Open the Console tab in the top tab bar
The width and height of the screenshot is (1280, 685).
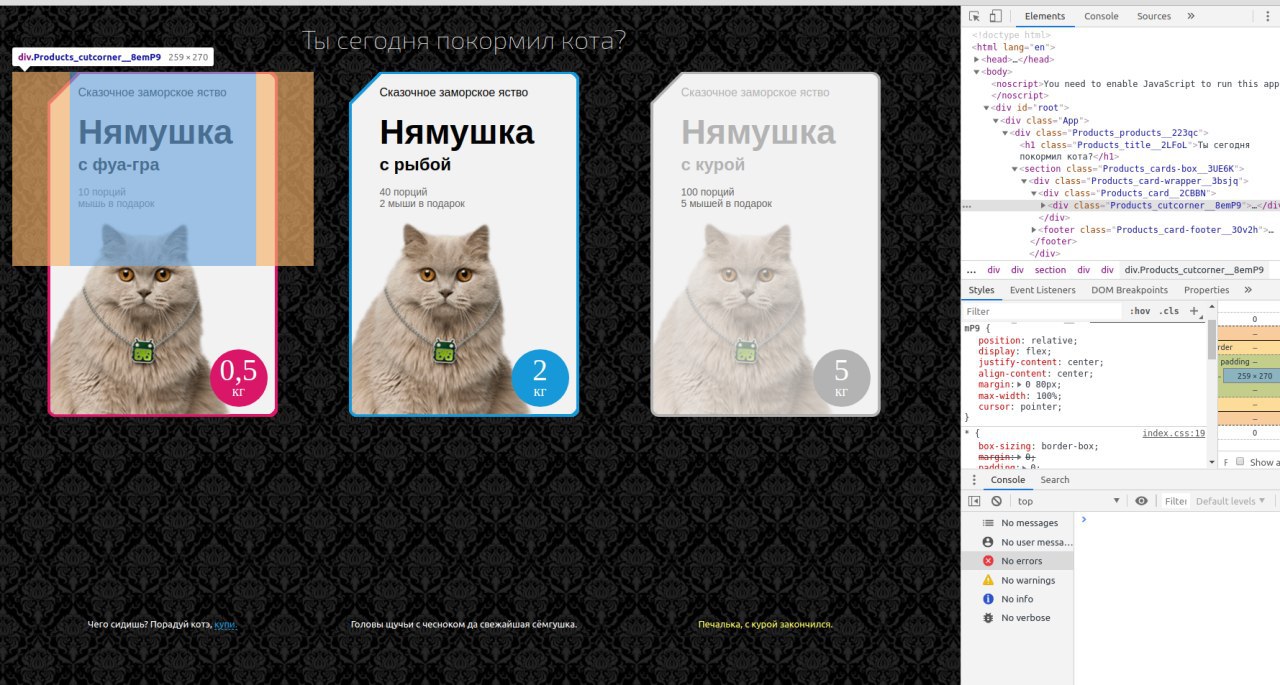1101,16
